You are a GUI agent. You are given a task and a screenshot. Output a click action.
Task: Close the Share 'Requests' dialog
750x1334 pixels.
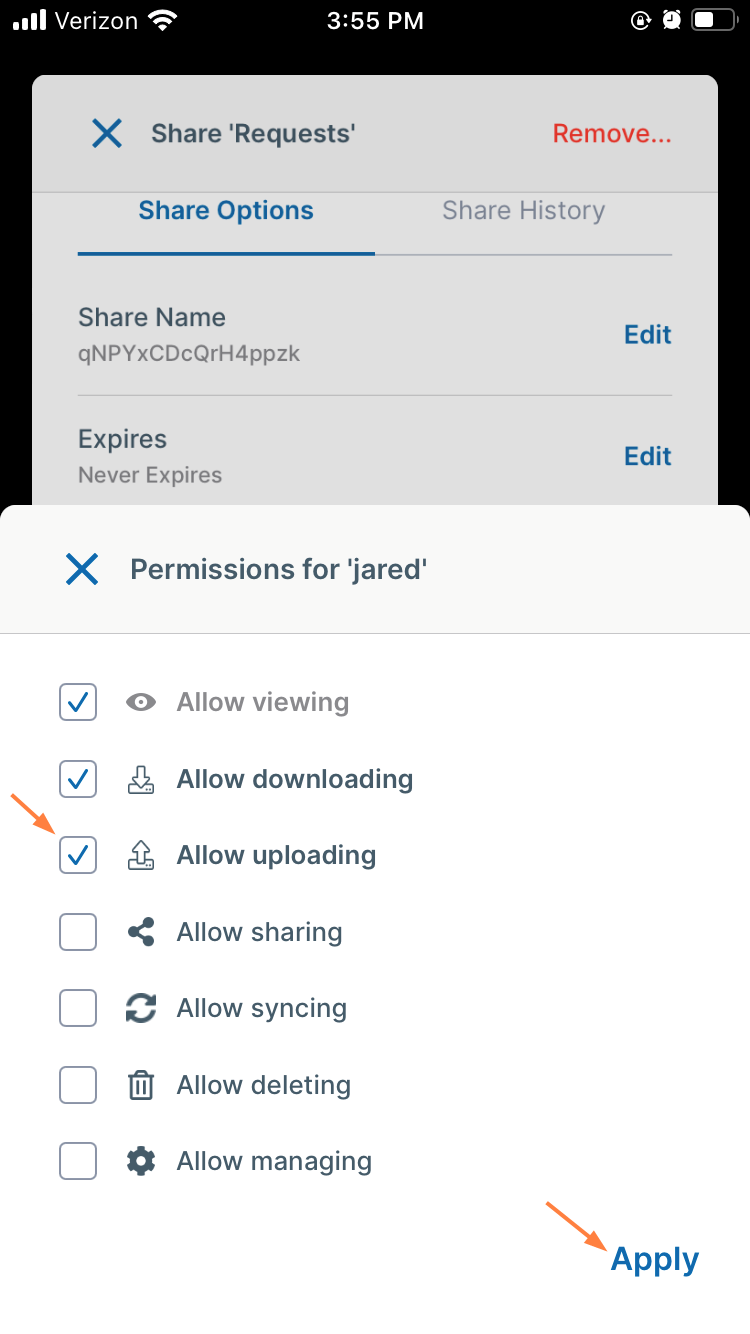tap(107, 133)
